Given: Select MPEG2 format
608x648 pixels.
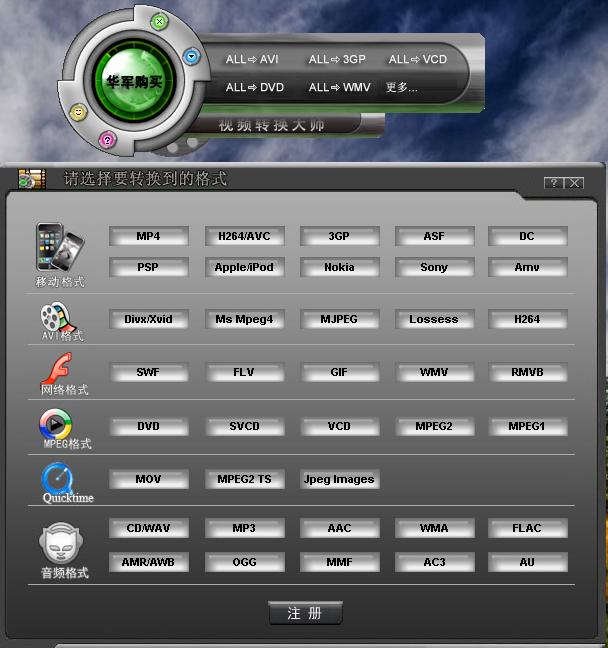Looking at the screenshot, I should pyautogui.click(x=434, y=426).
